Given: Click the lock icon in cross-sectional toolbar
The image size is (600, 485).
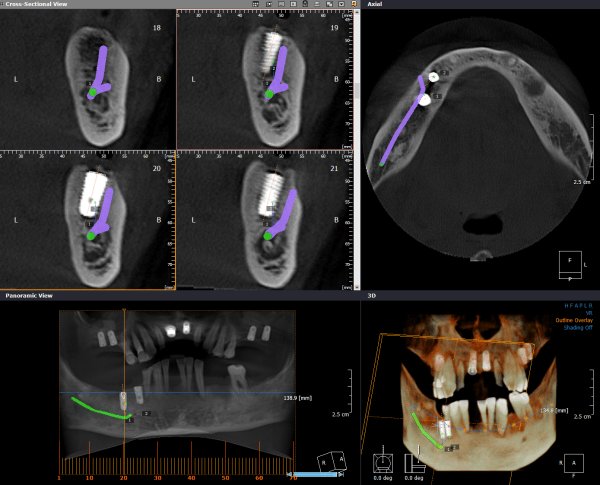Looking at the screenshot, I should pyautogui.click(x=305, y=3).
